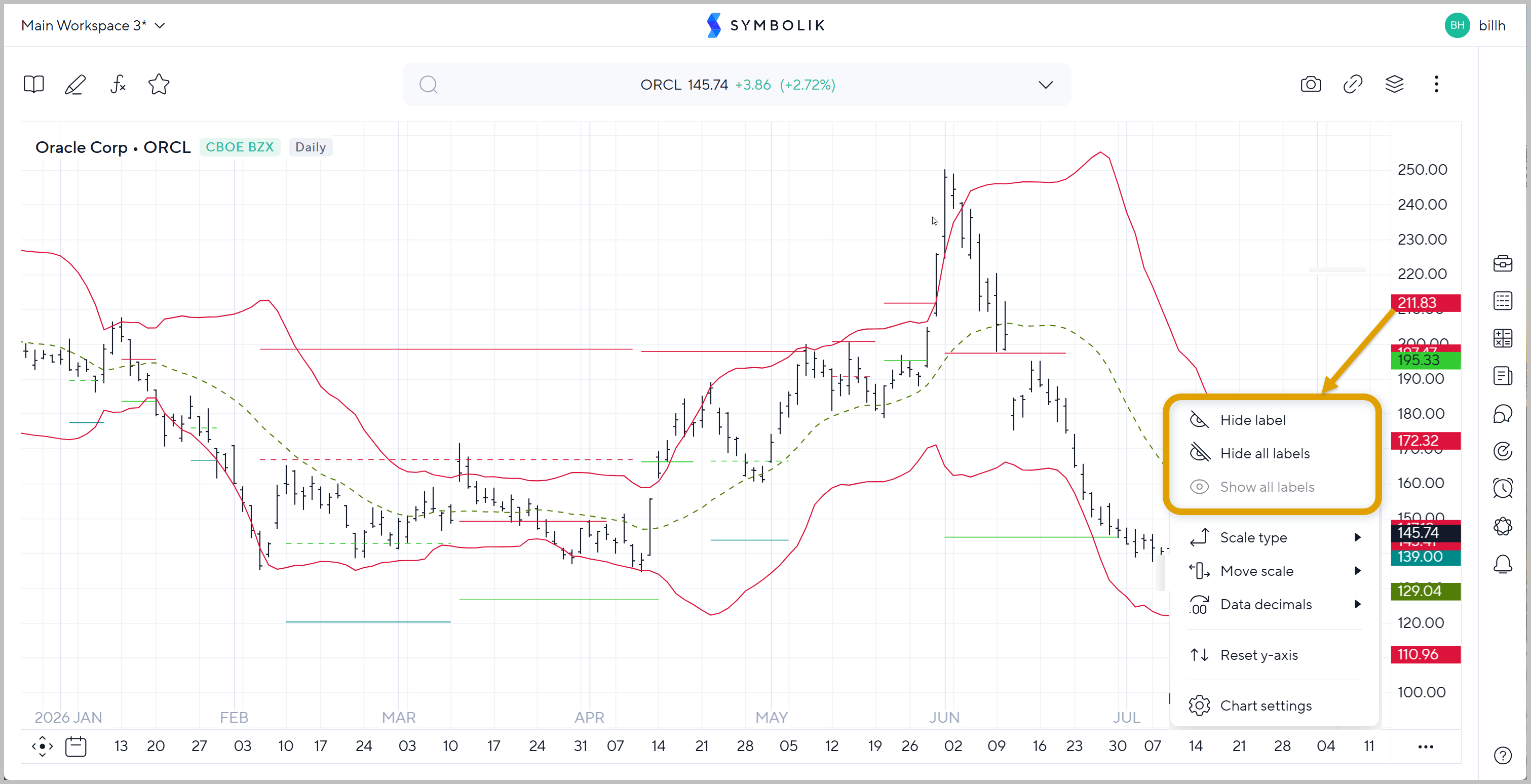Open the alerts bell in right sidebar

coord(1503,564)
